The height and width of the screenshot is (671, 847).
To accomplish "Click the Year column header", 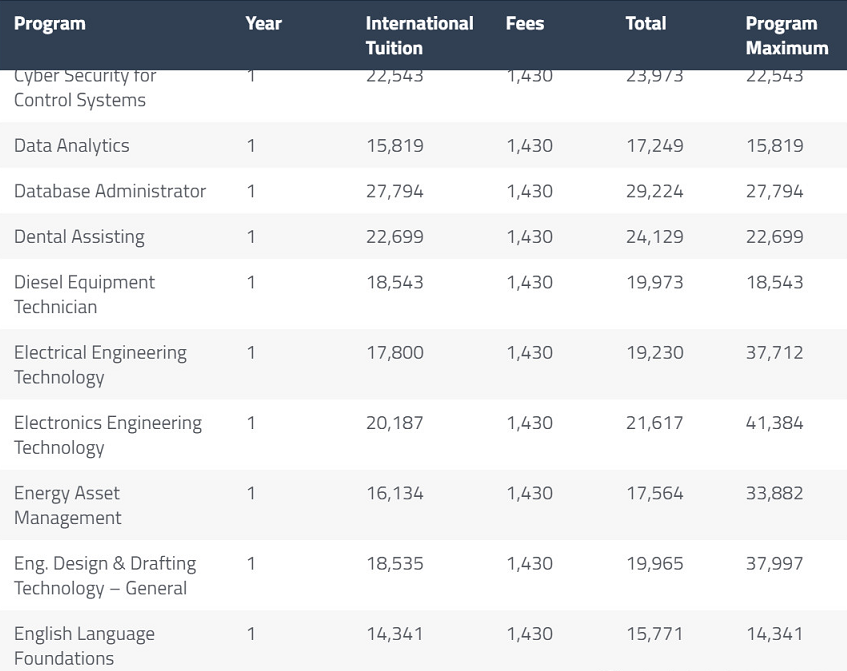I will [263, 23].
